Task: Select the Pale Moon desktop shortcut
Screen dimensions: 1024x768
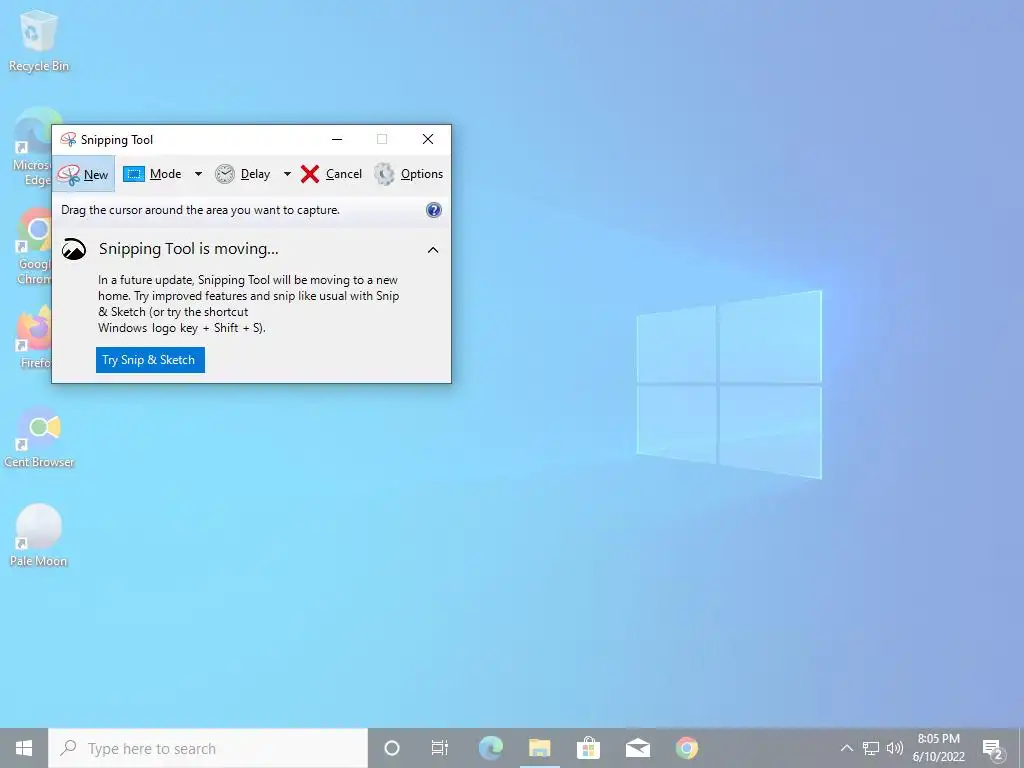Action: point(39,536)
